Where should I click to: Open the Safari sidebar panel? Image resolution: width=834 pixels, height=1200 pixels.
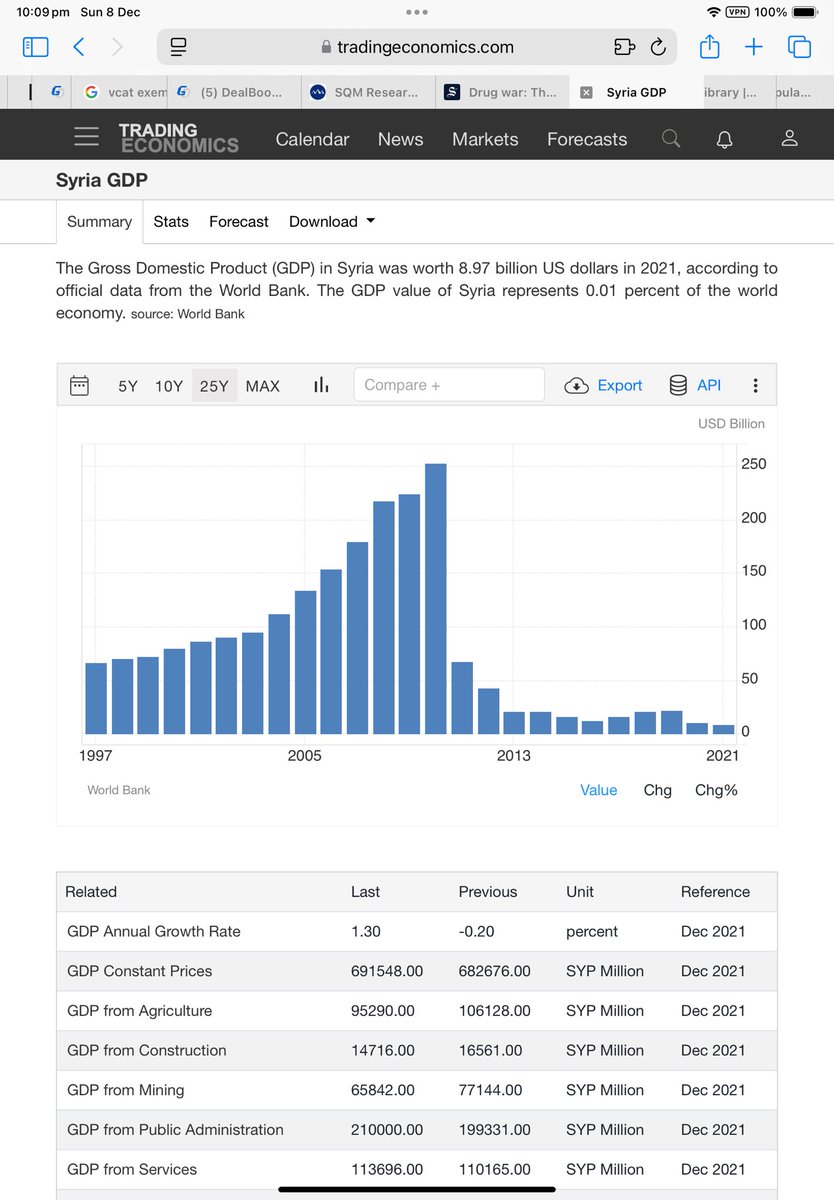[35, 47]
